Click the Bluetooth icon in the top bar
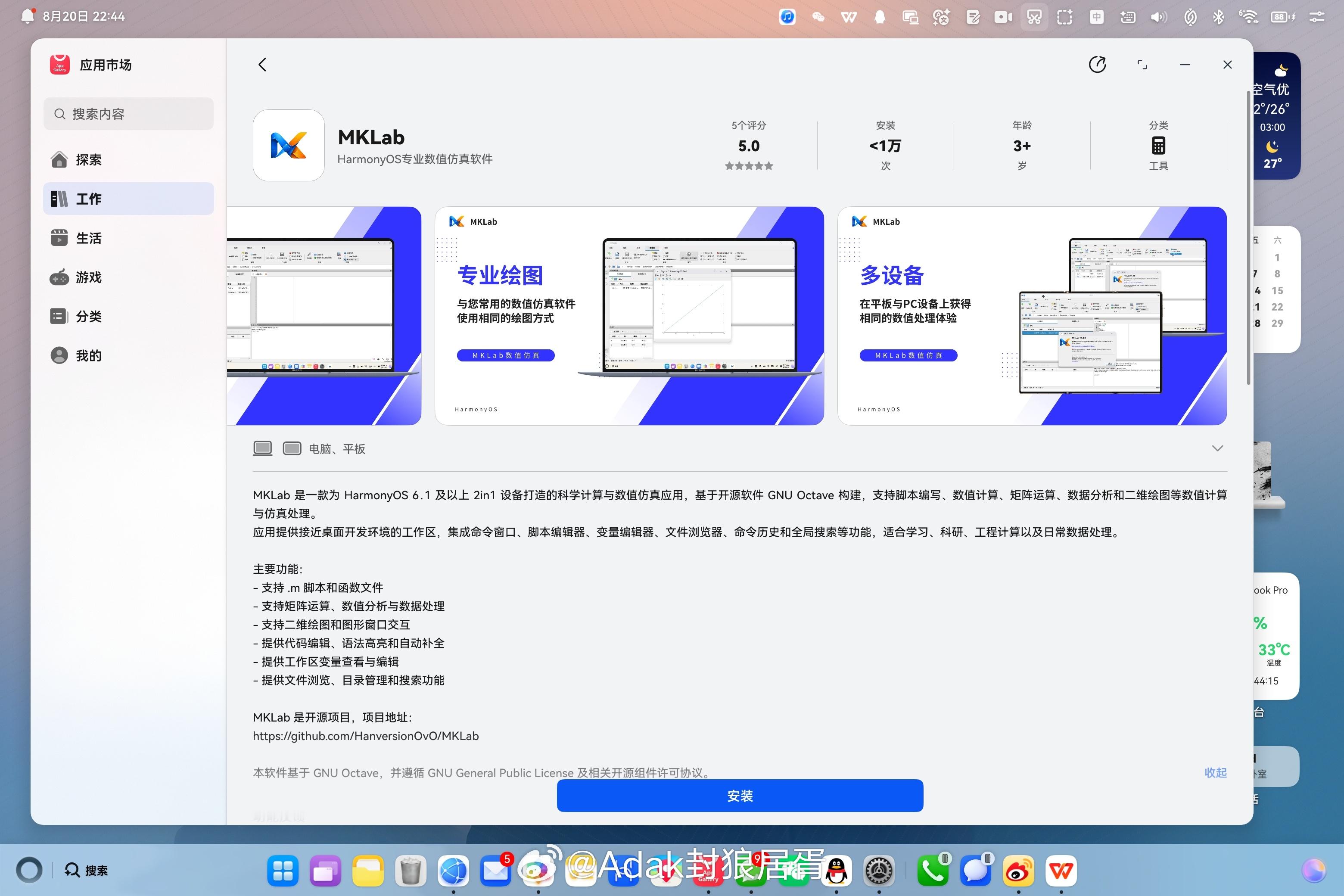 pos(1218,17)
